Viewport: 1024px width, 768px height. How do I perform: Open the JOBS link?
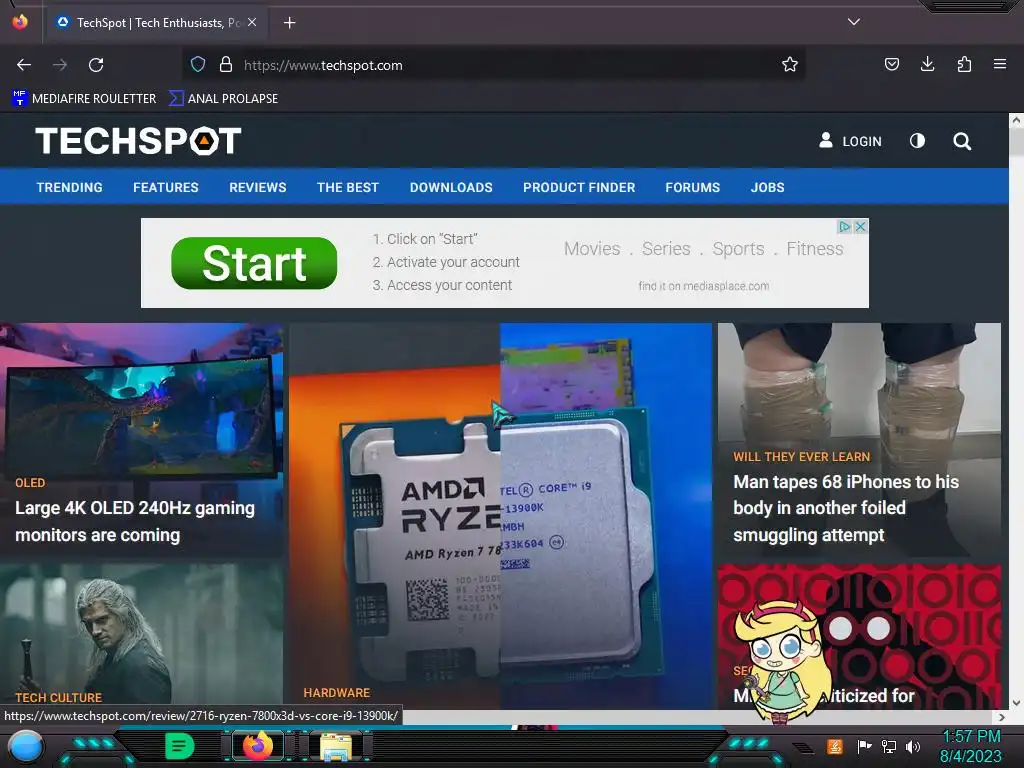pos(767,187)
